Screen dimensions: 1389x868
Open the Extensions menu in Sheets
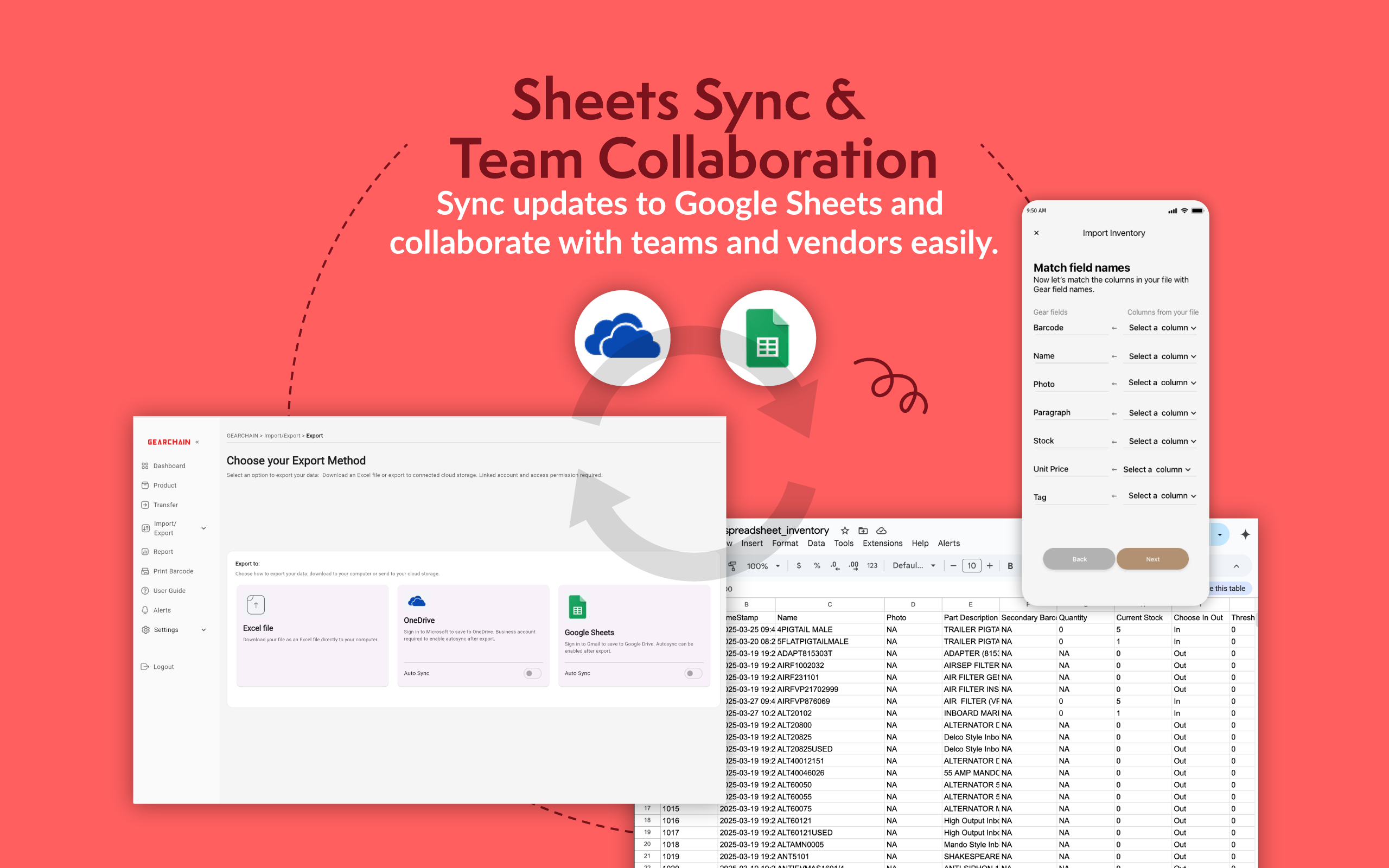point(882,543)
